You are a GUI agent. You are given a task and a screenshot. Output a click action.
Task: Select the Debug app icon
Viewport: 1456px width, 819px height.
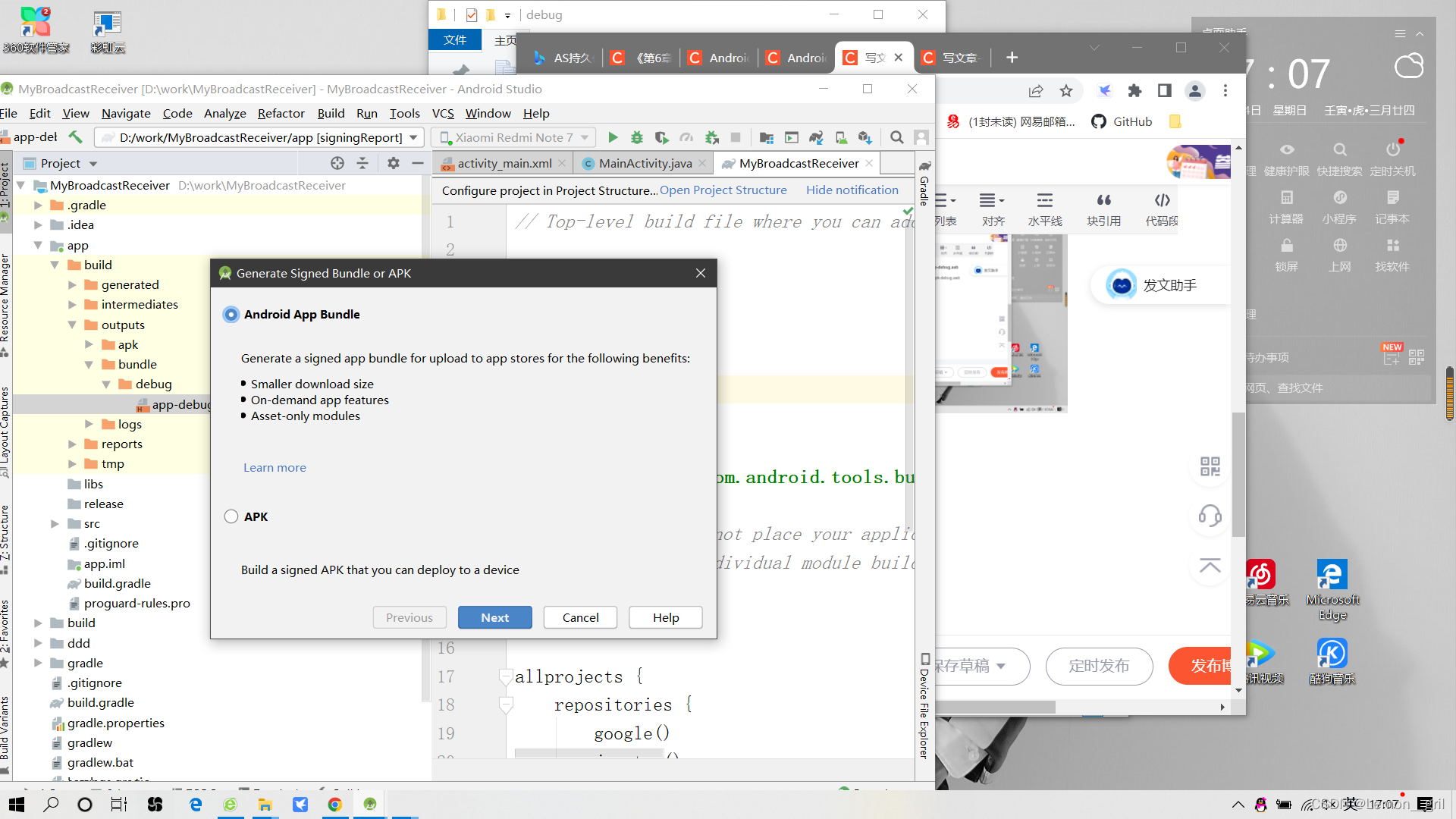tap(636, 137)
